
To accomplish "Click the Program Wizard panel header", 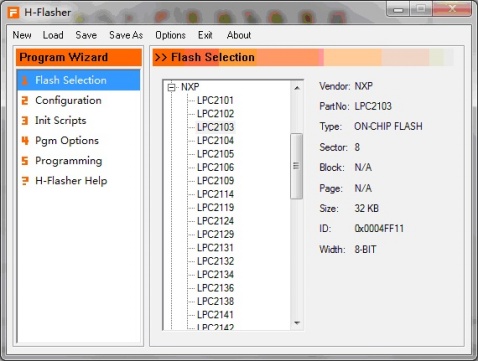I will click(x=79, y=57).
